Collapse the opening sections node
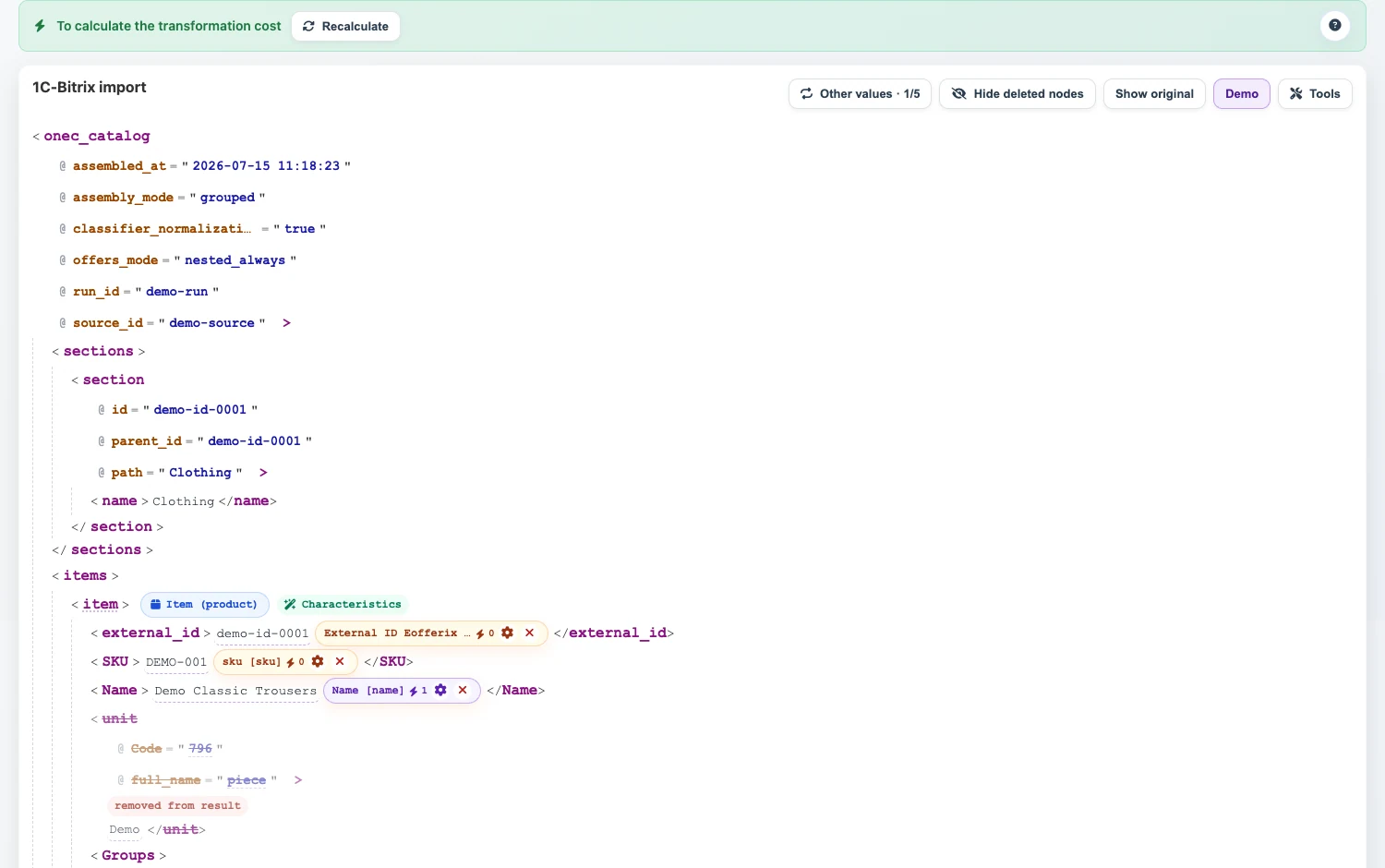 pos(99,351)
